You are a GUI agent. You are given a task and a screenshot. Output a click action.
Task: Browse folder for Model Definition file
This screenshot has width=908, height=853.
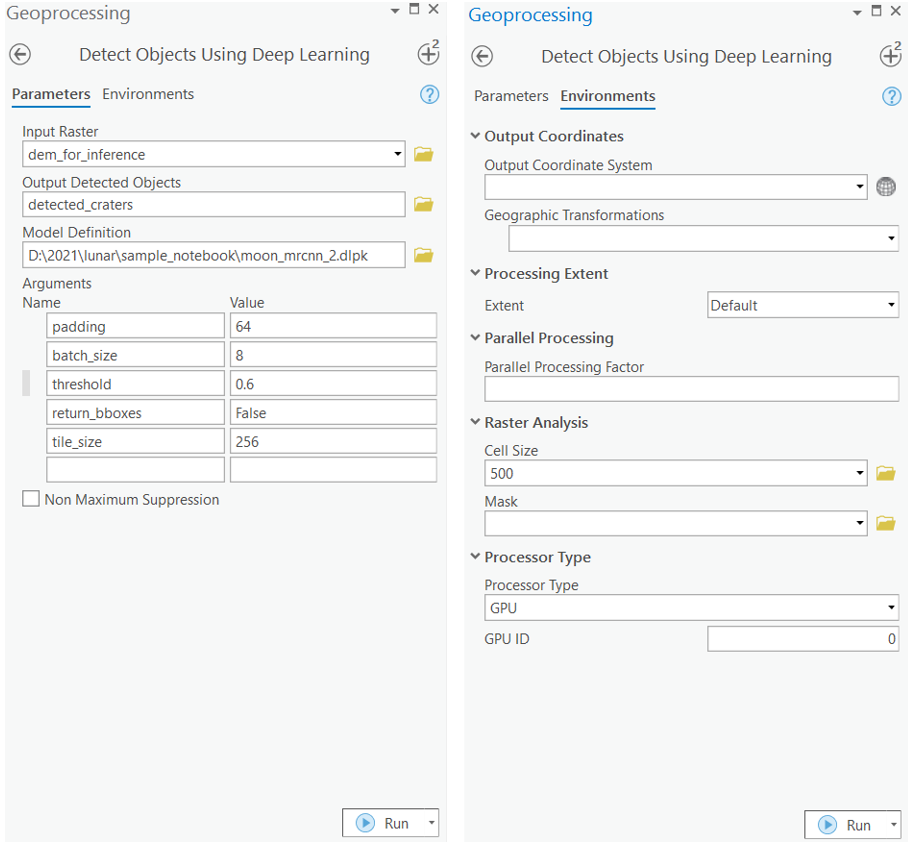423,255
